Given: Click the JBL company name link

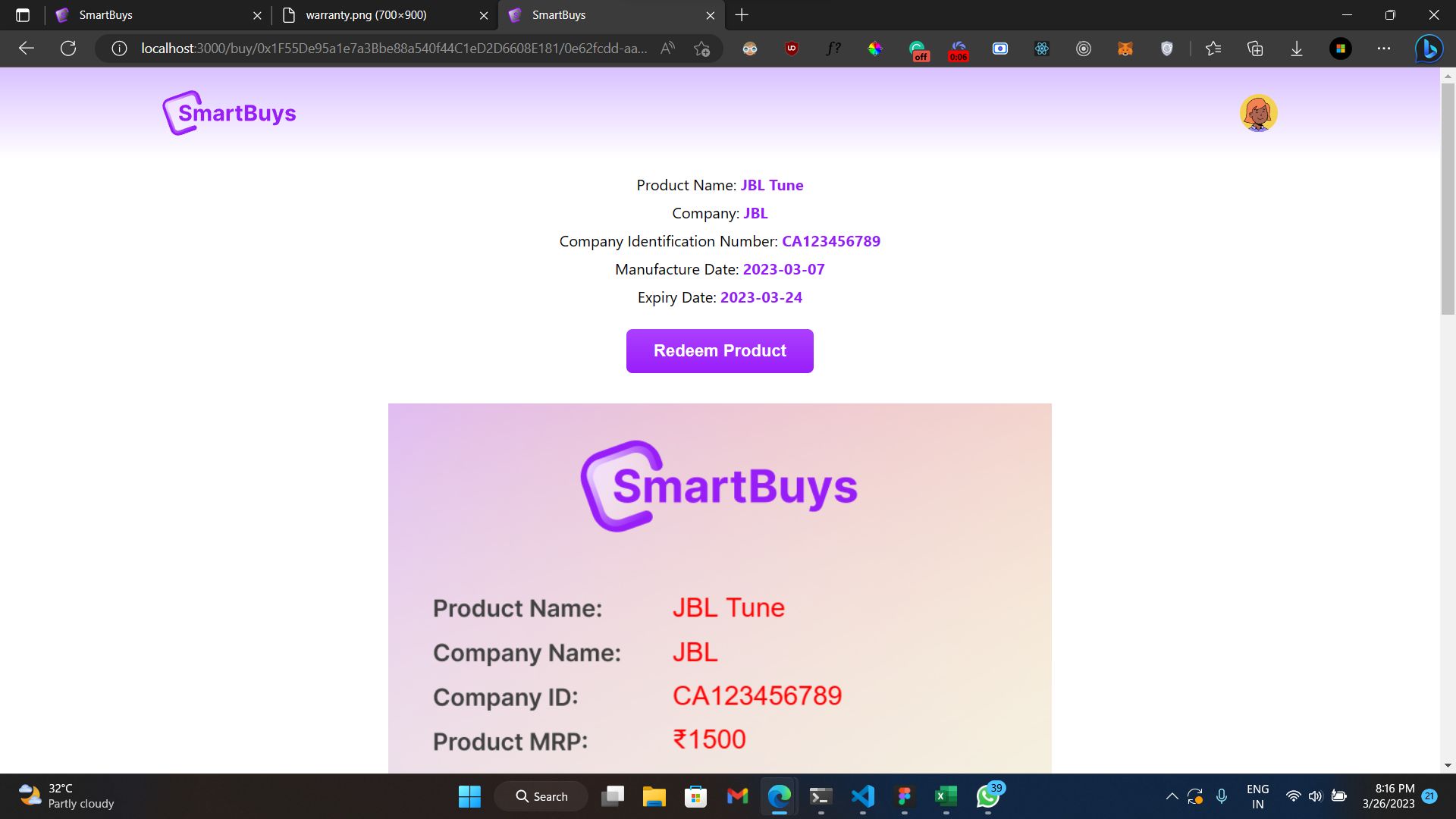Looking at the screenshot, I should tap(755, 213).
